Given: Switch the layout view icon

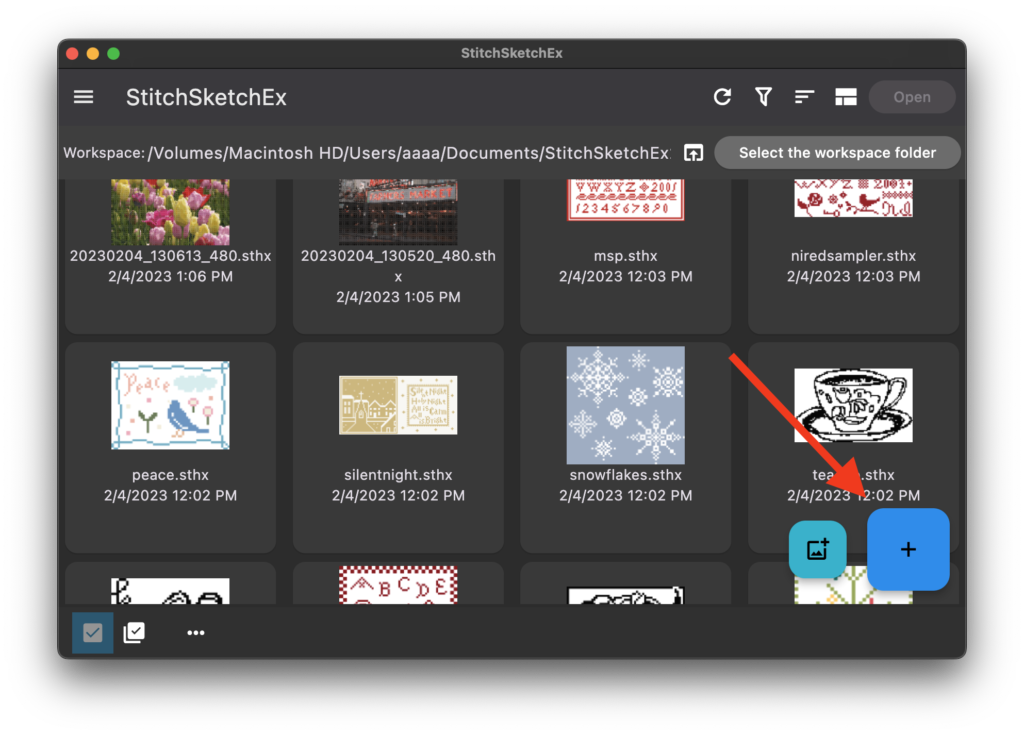Looking at the screenshot, I should 846,97.
